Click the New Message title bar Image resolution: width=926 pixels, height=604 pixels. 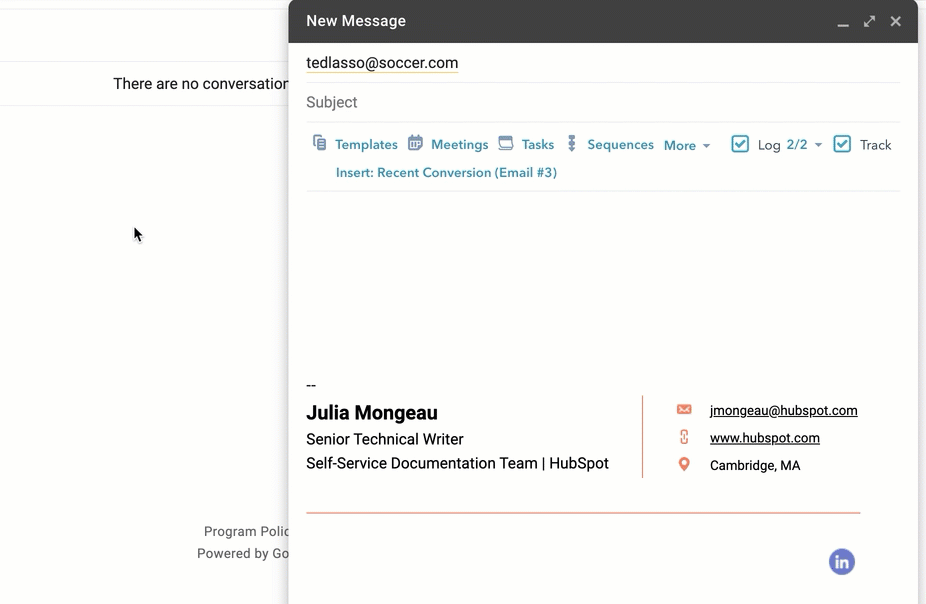(x=356, y=20)
